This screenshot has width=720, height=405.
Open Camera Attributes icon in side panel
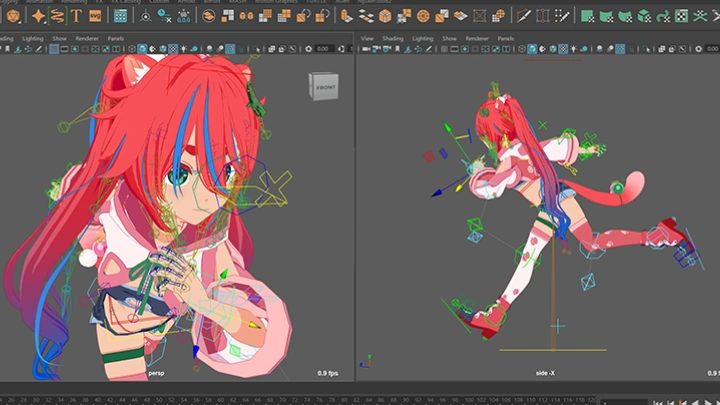pos(387,49)
